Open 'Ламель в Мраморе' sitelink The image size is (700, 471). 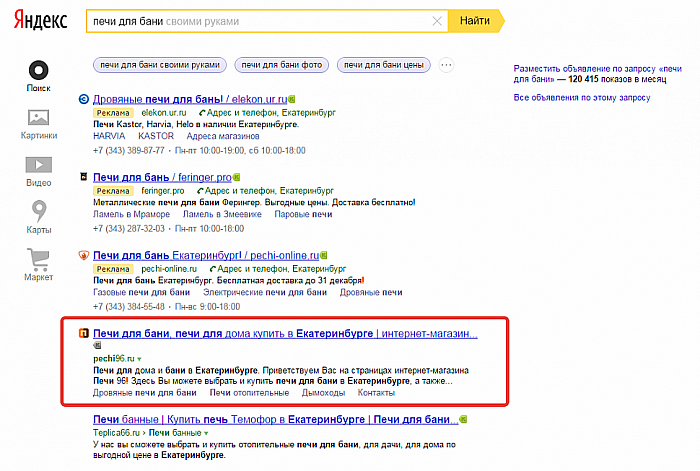click(x=131, y=214)
